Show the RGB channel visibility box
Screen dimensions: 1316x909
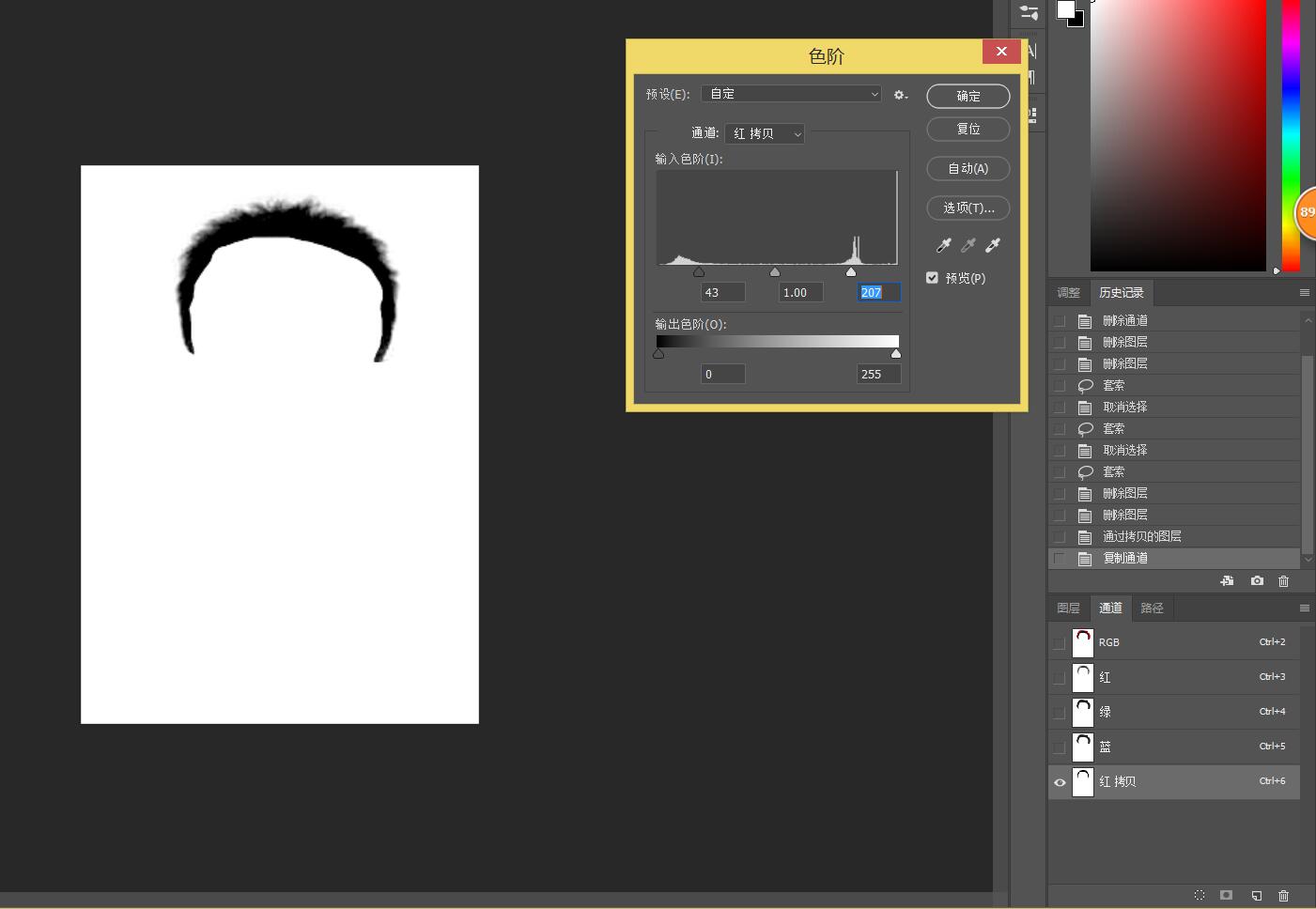point(1060,643)
